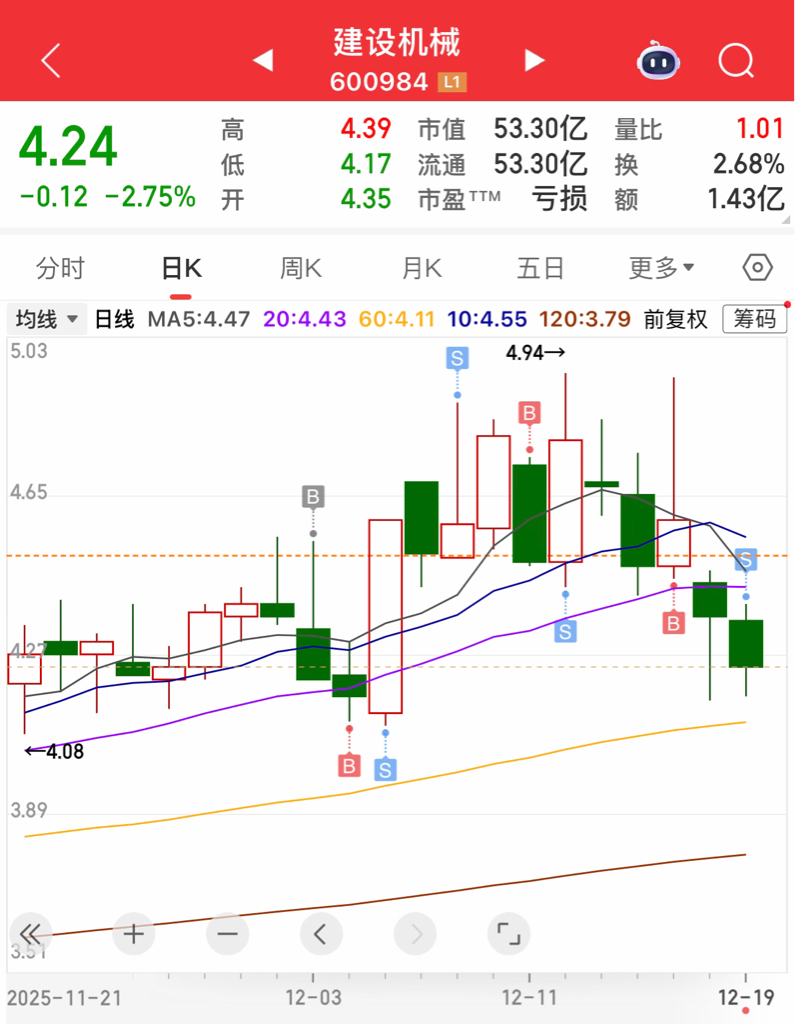The width and height of the screenshot is (795, 1024).
Task: Switch to previous stock with left triangle
Action: tap(263, 60)
